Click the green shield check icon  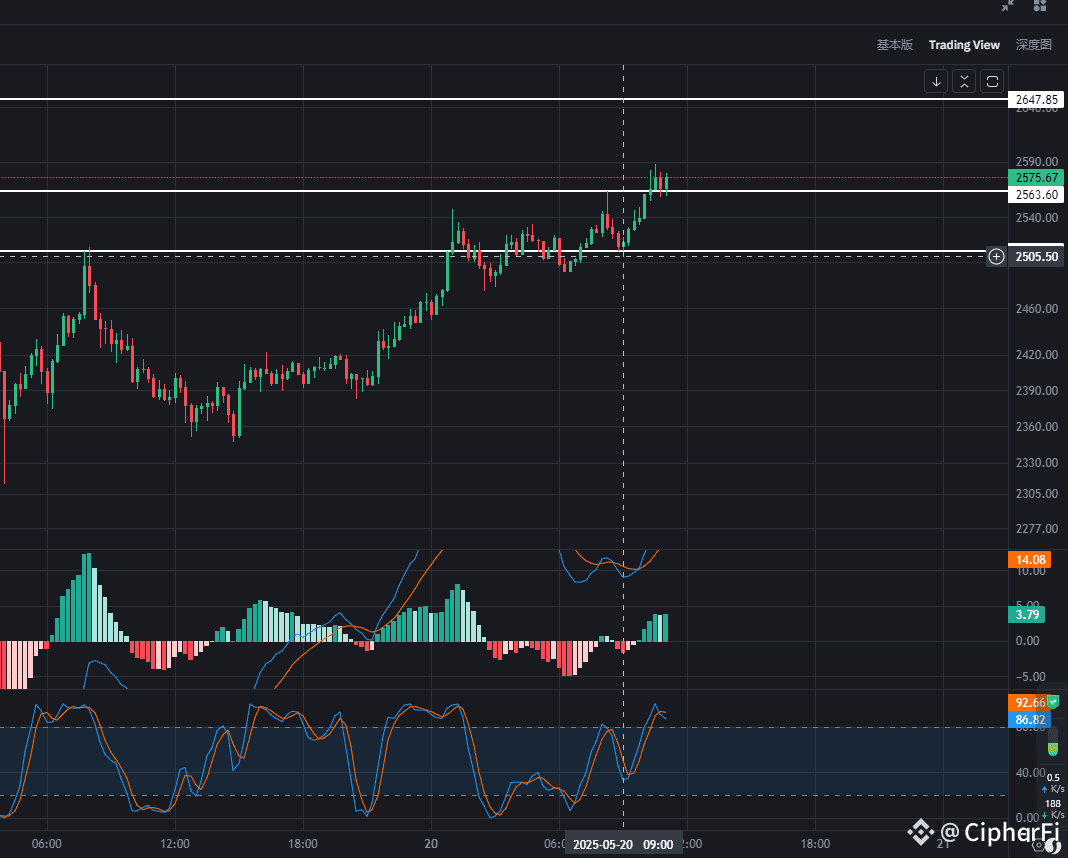point(1053,701)
